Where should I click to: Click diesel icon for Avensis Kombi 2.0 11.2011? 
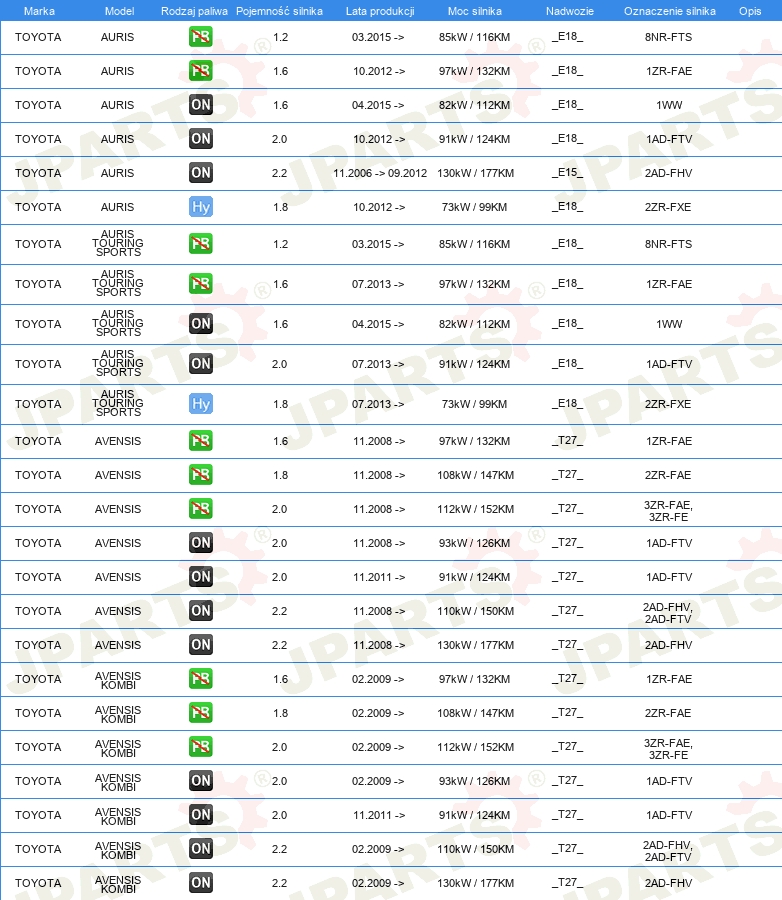coord(200,814)
